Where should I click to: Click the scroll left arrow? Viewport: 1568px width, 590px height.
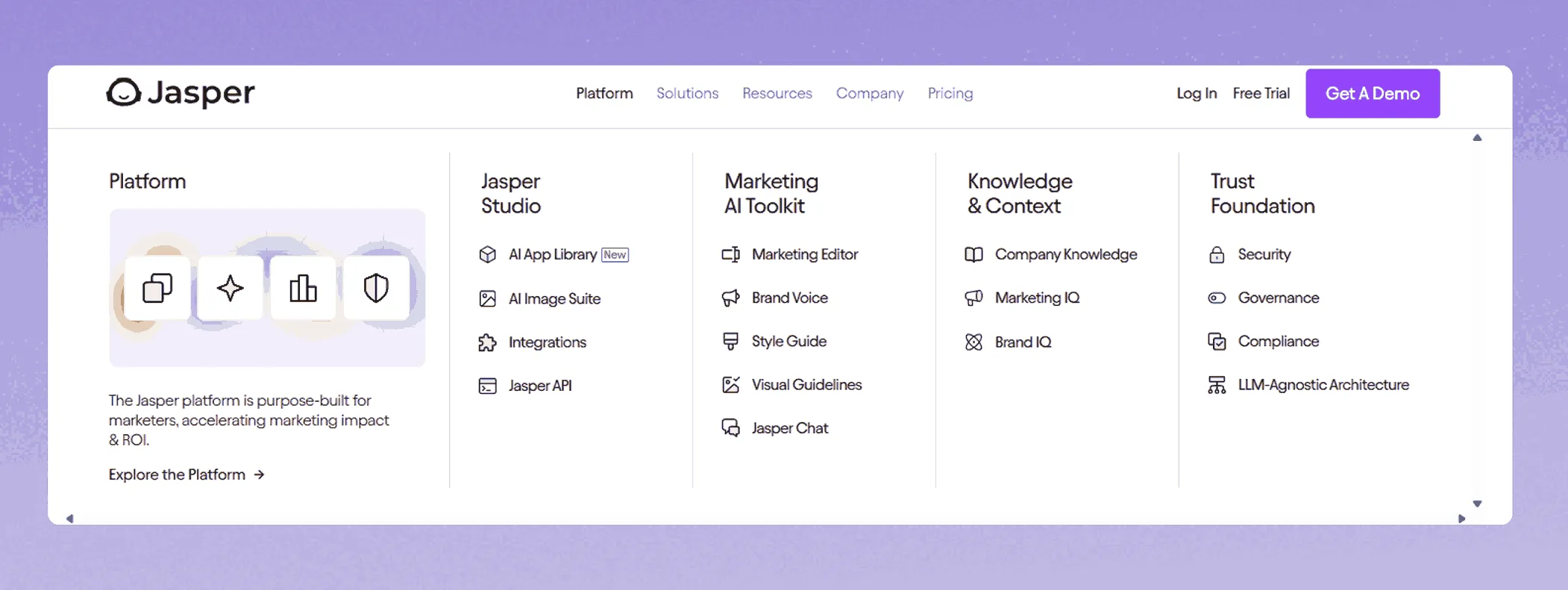click(69, 518)
